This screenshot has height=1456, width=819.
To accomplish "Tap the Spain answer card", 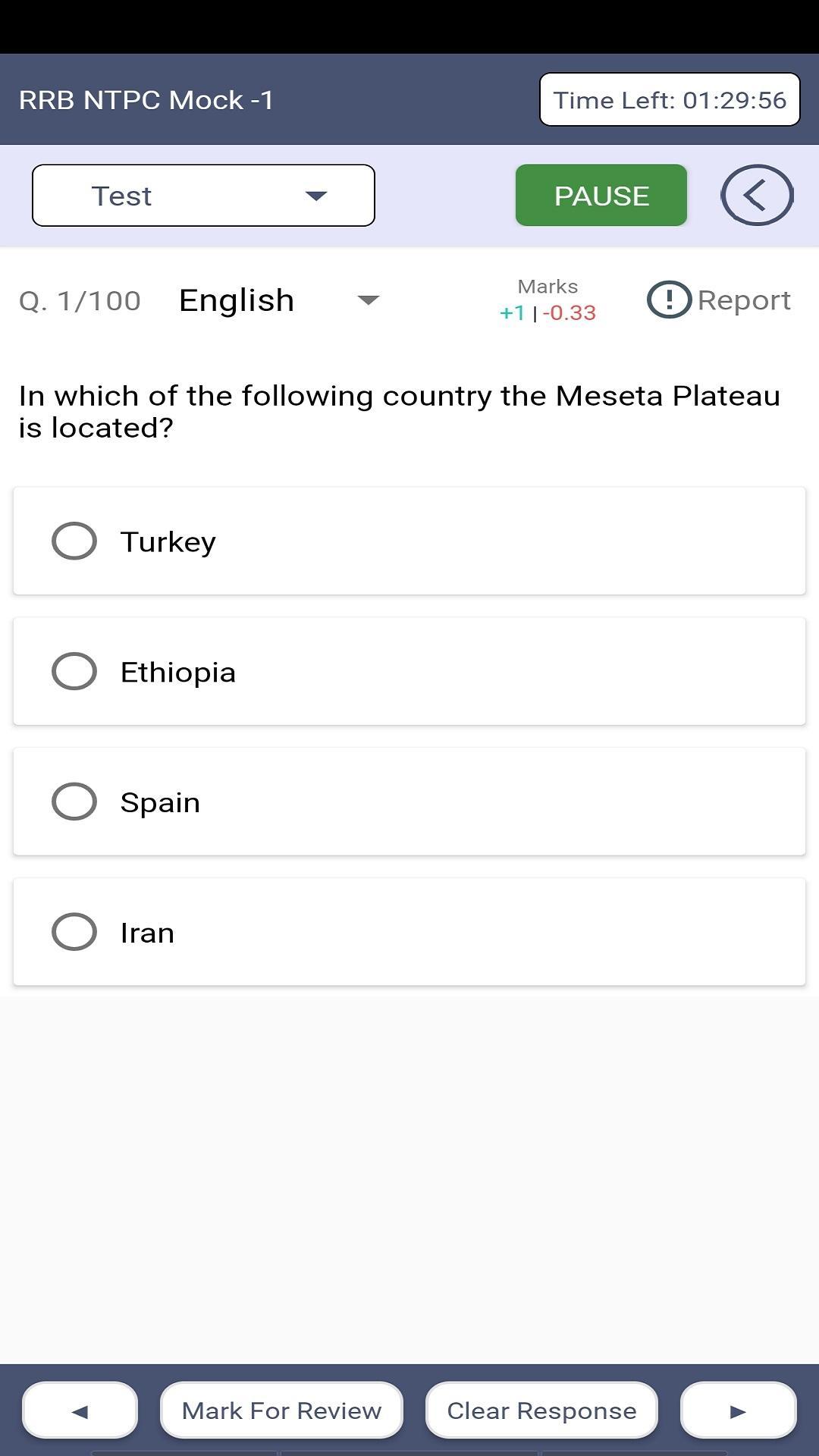I will (x=409, y=802).
